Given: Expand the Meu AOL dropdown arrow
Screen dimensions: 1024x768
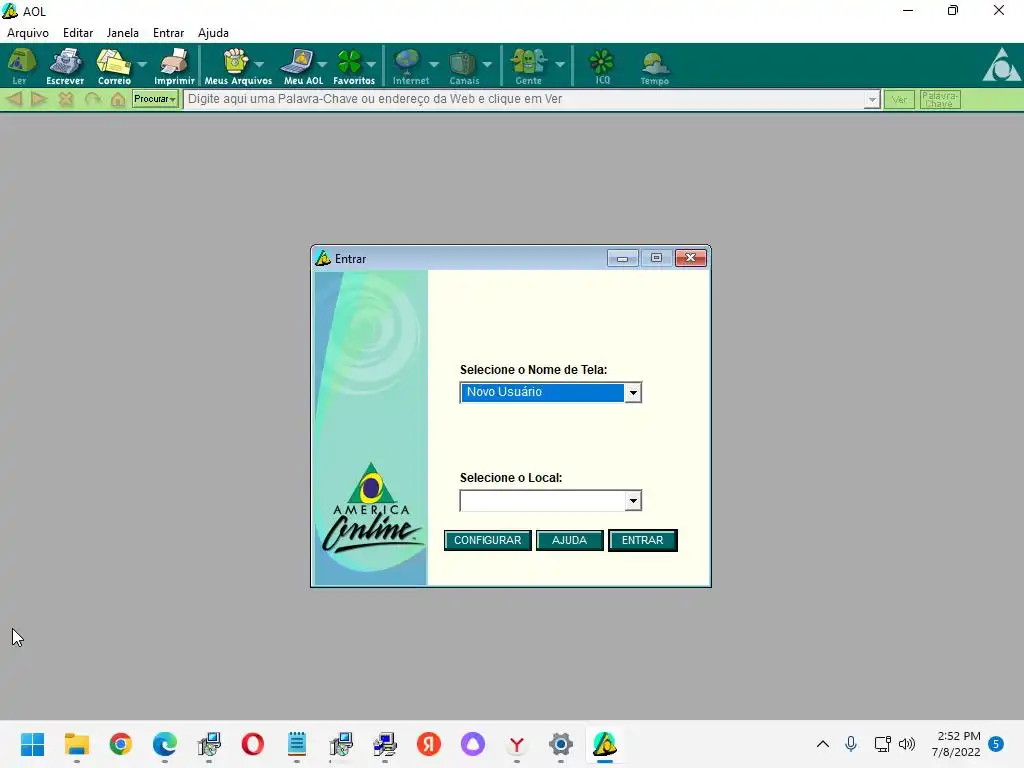Looking at the screenshot, I should tap(322, 64).
